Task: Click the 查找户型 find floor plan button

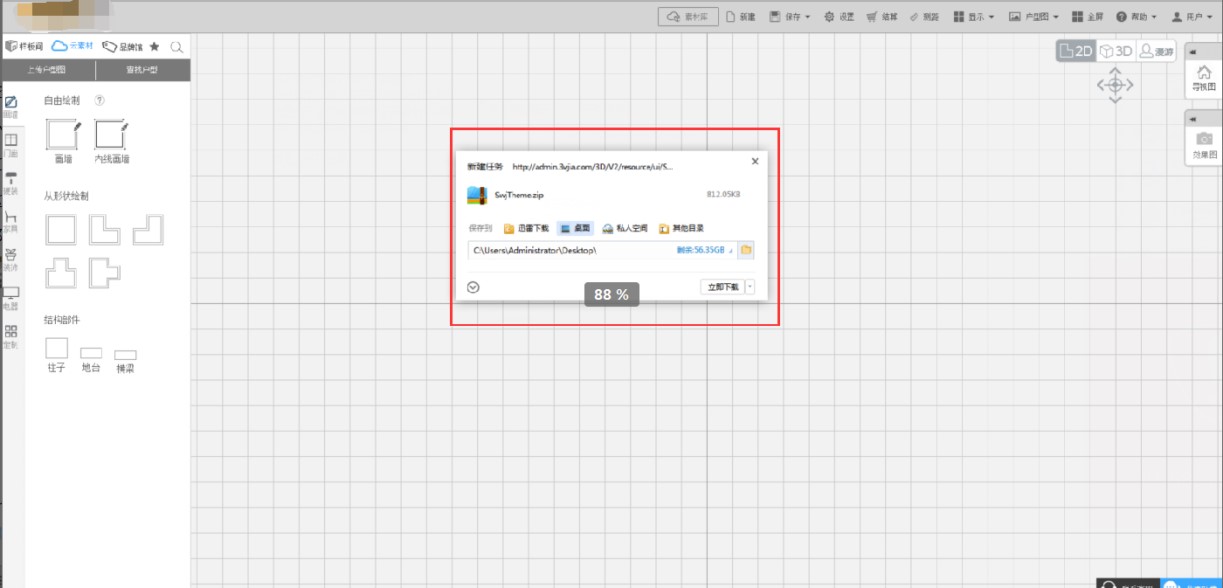Action: click(142, 70)
